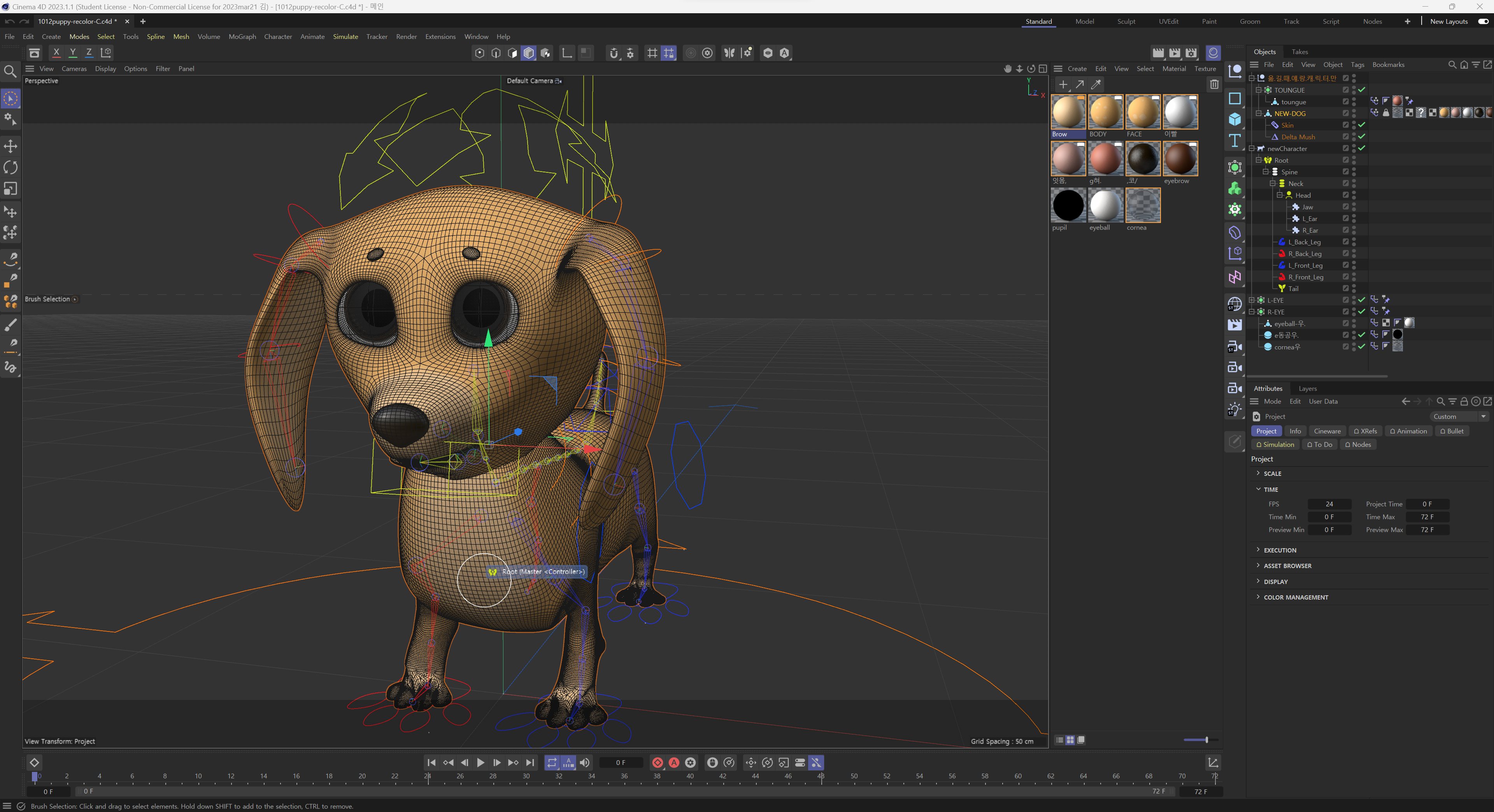The height and width of the screenshot is (812, 1494).
Task: Collapse the Spine joint tree
Action: click(x=1266, y=172)
